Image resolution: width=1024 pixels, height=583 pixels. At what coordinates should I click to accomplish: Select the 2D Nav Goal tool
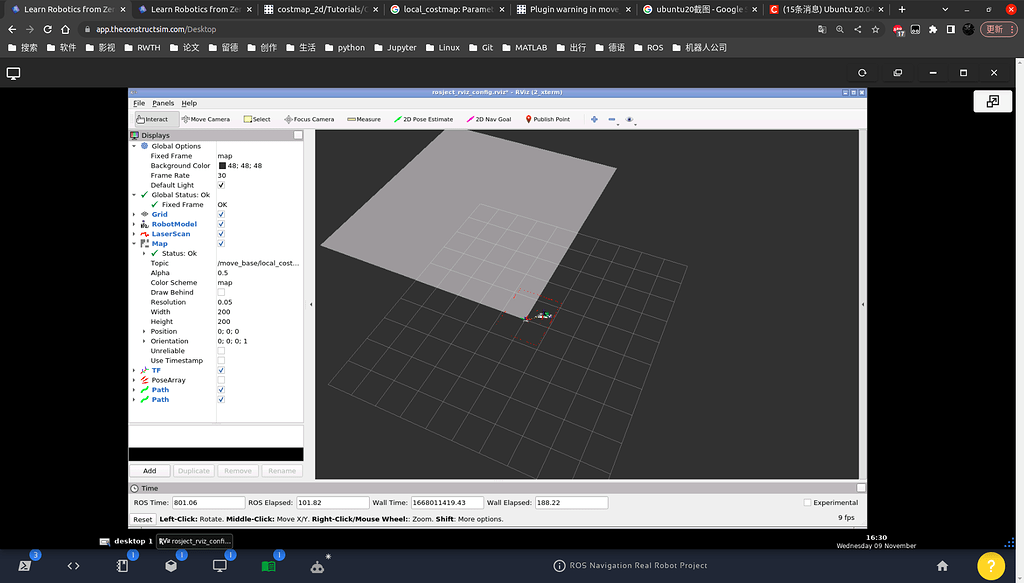point(488,119)
